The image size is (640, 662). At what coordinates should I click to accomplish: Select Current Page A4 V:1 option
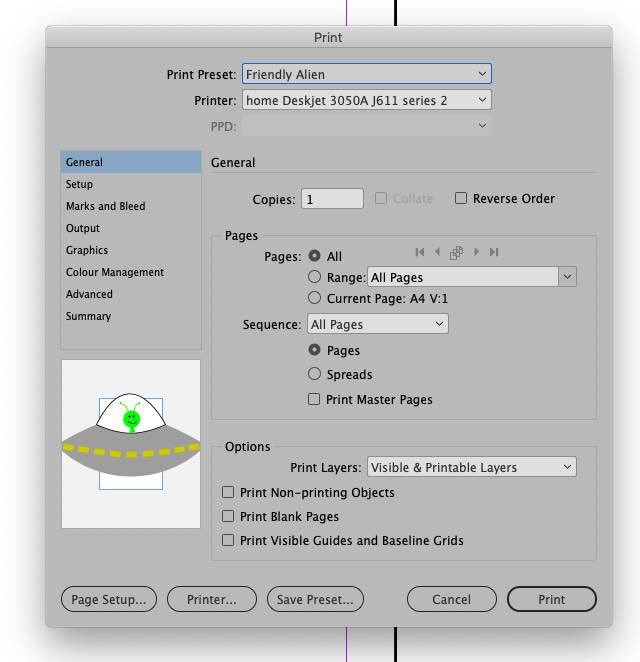[x=314, y=298]
